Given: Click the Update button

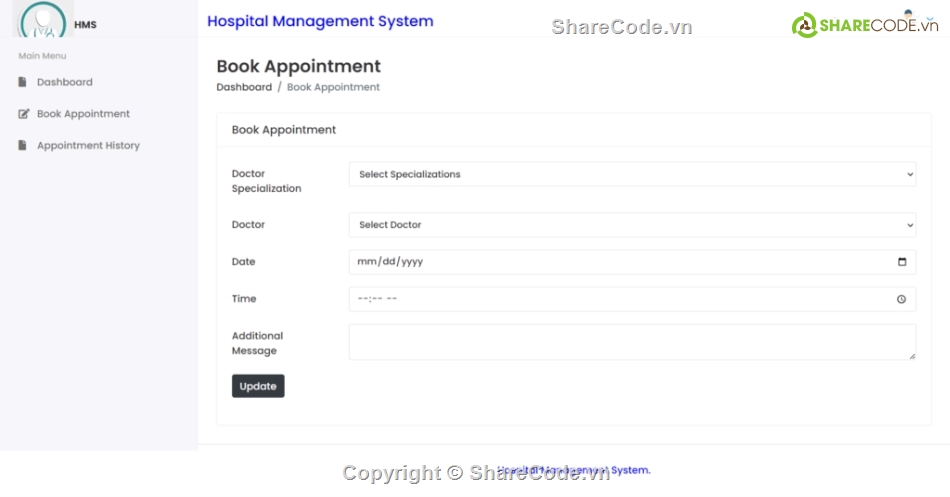Looking at the screenshot, I should (258, 386).
